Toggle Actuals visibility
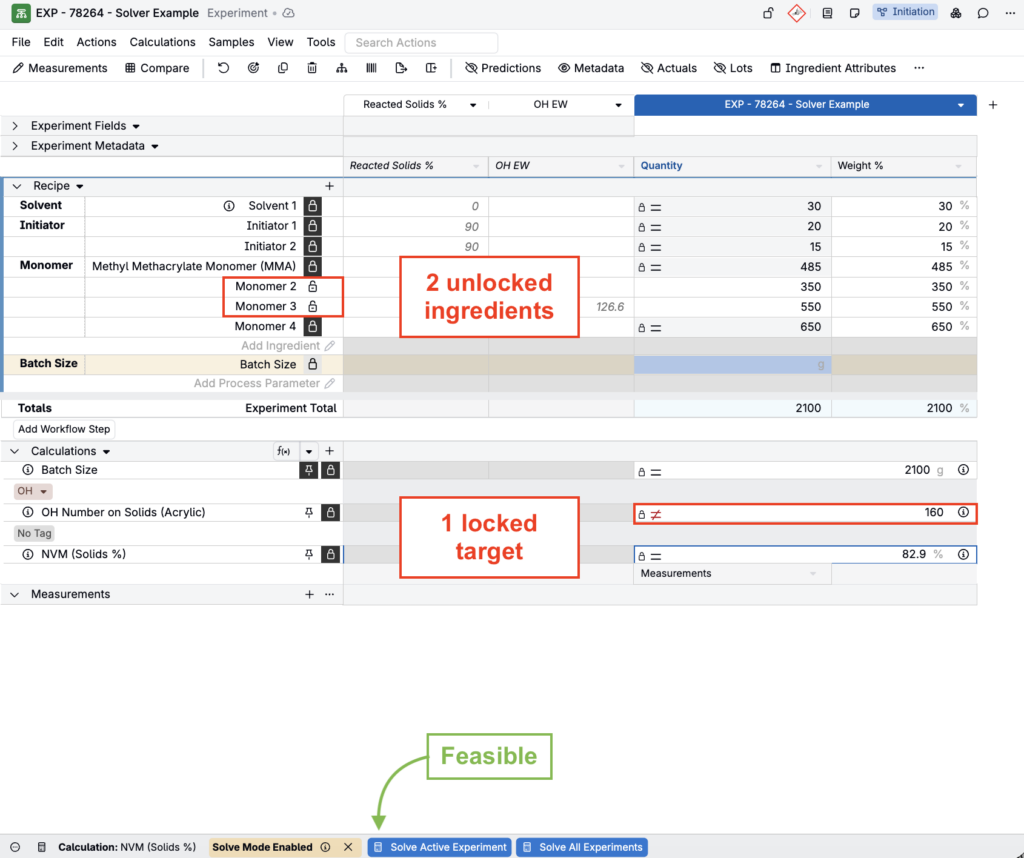The image size is (1024, 858). [669, 68]
